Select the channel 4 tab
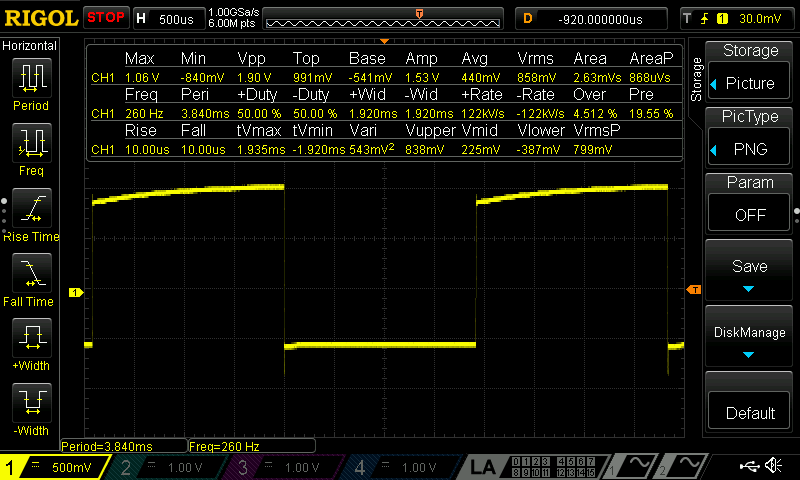This screenshot has width=800, height=480. click(x=404, y=467)
